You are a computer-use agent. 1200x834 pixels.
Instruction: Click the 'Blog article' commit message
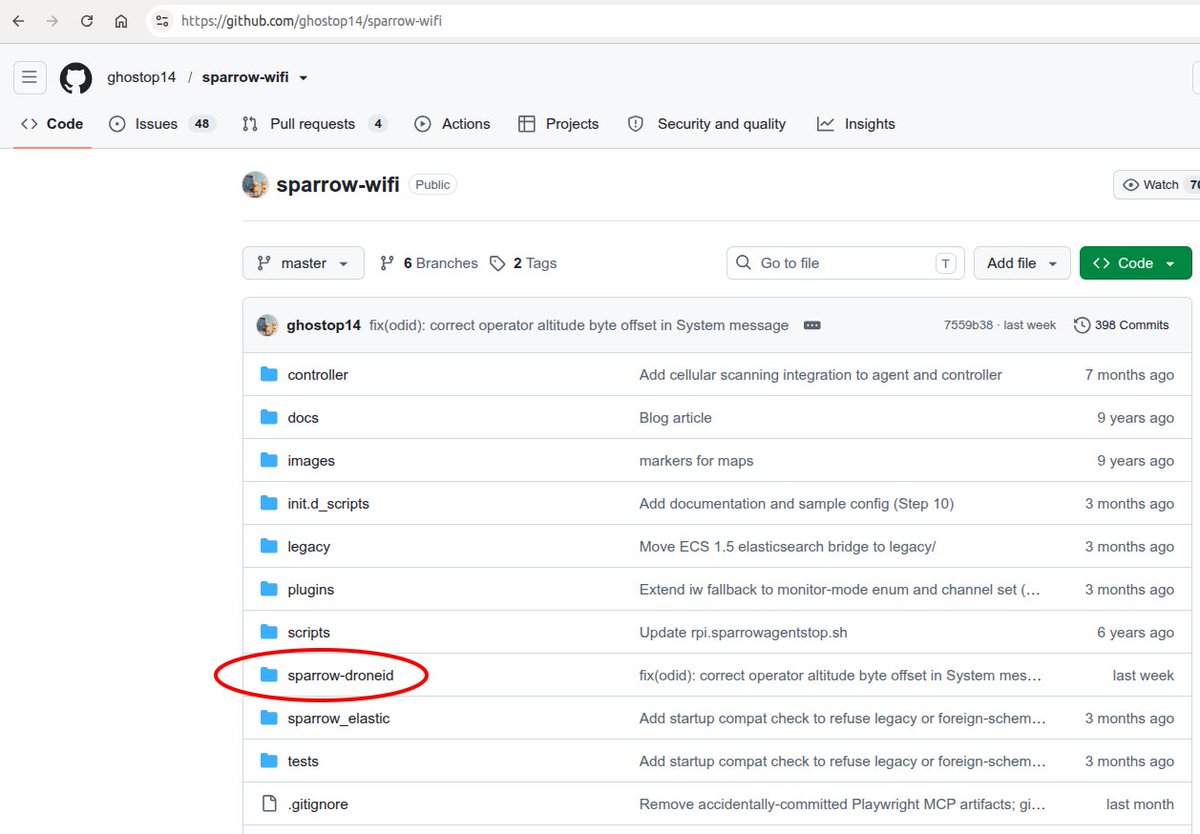pos(675,417)
